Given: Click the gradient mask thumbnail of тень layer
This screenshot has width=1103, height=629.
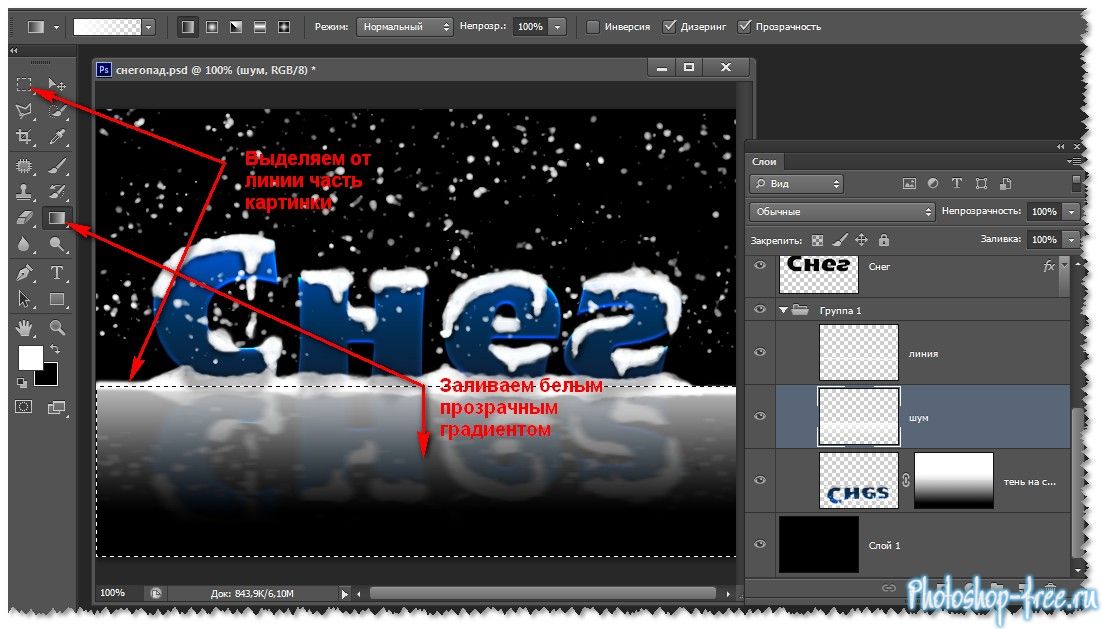Looking at the screenshot, I should [x=953, y=481].
